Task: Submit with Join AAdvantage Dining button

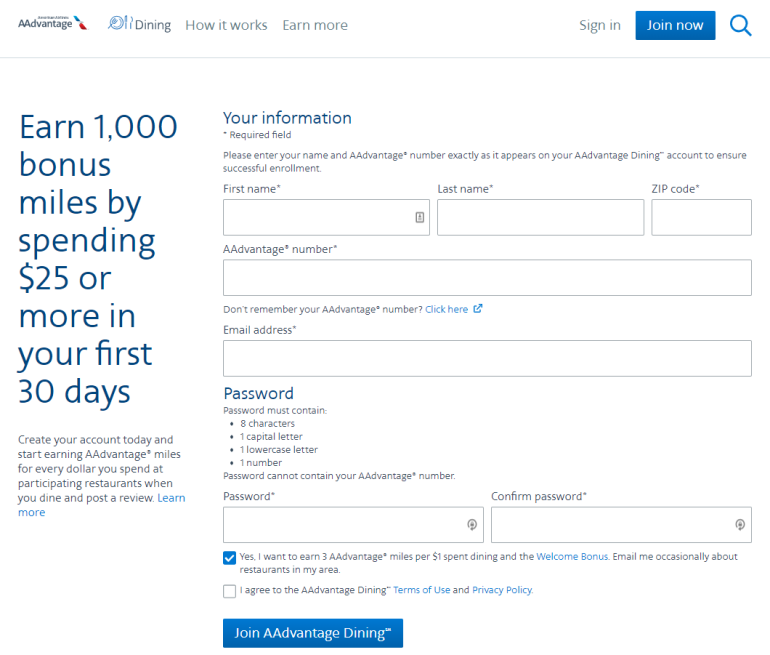Action: 312,633
